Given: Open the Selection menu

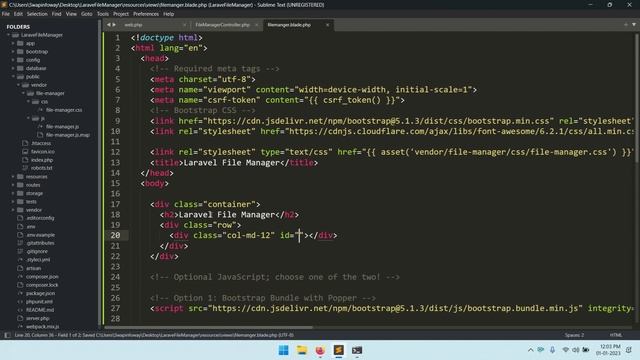Looking at the screenshot, I should tap(37, 14).
